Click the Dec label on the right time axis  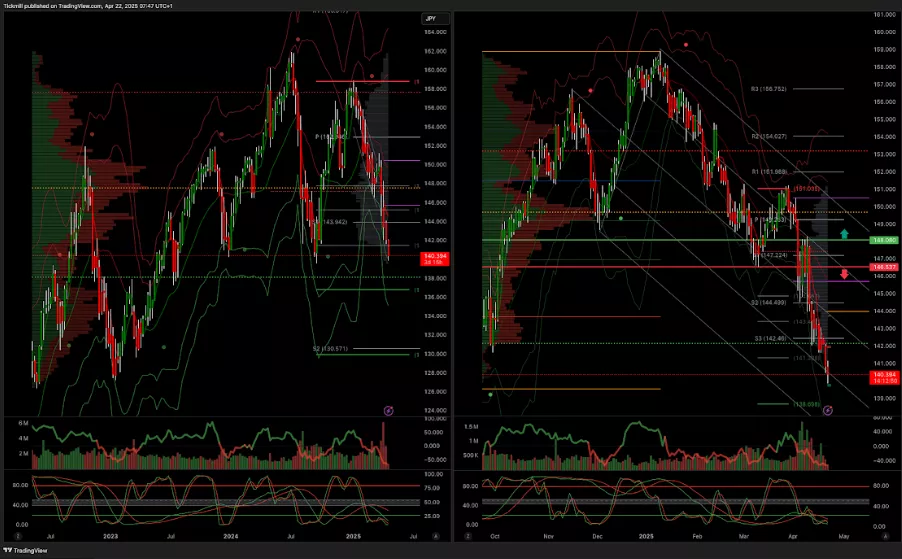(x=597, y=537)
